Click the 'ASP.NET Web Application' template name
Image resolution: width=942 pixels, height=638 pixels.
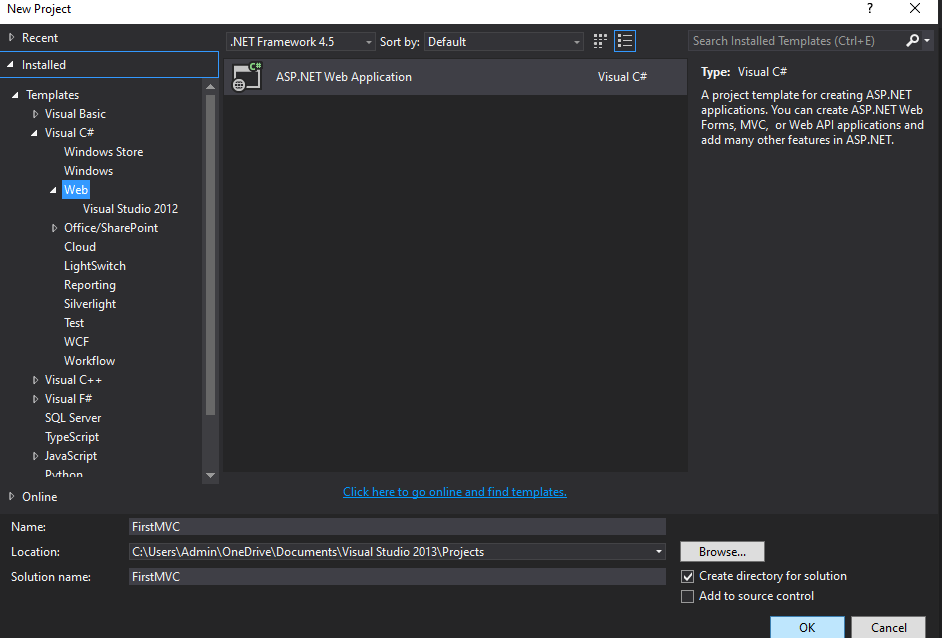pyautogui.click(x=344, y=77)
